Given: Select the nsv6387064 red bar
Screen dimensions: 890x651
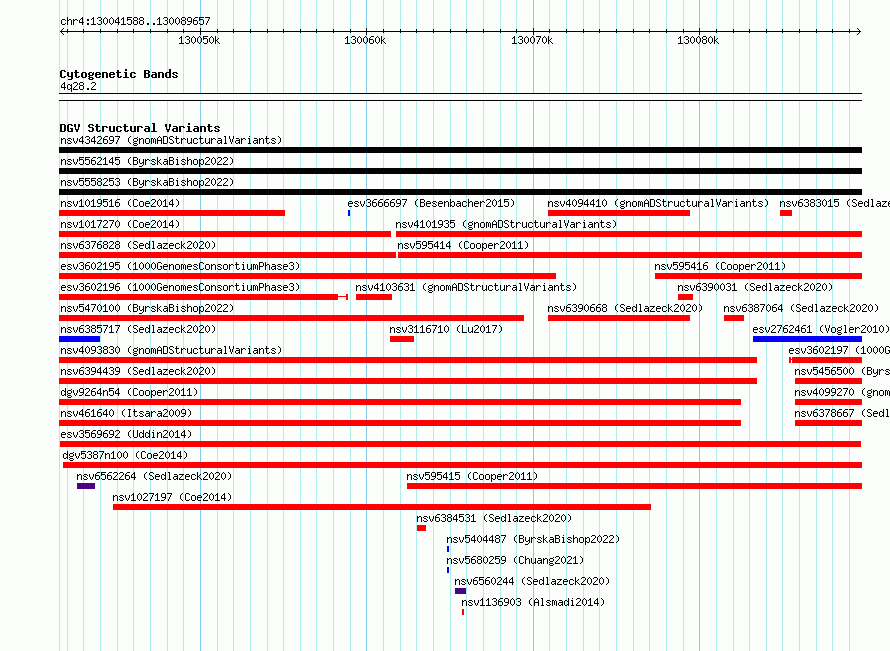Looking at the screenshot, I should 734,318.
